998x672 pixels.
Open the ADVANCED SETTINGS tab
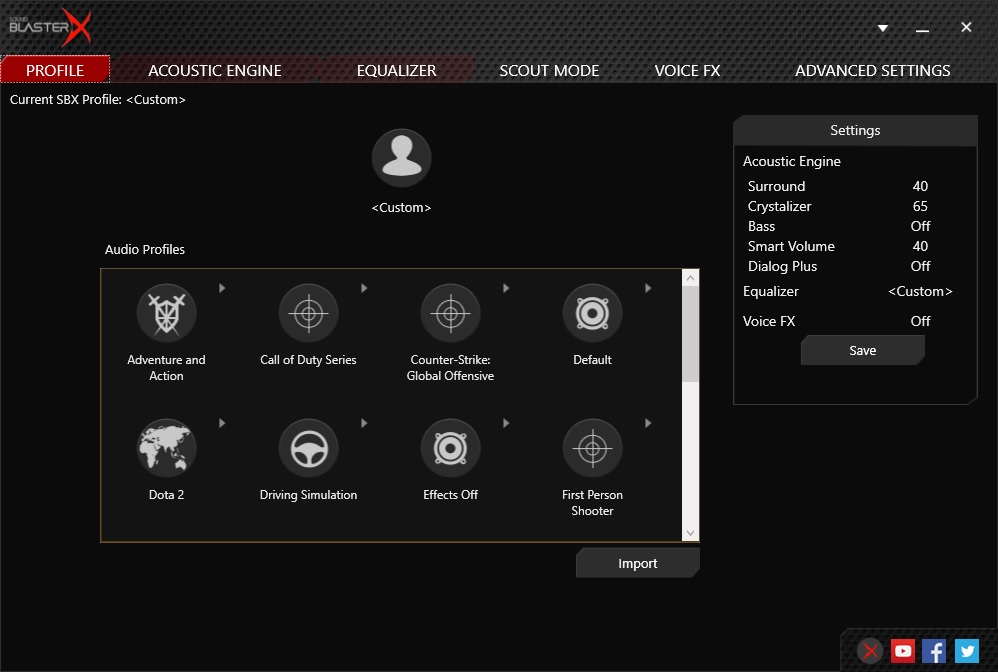[873, 70]
